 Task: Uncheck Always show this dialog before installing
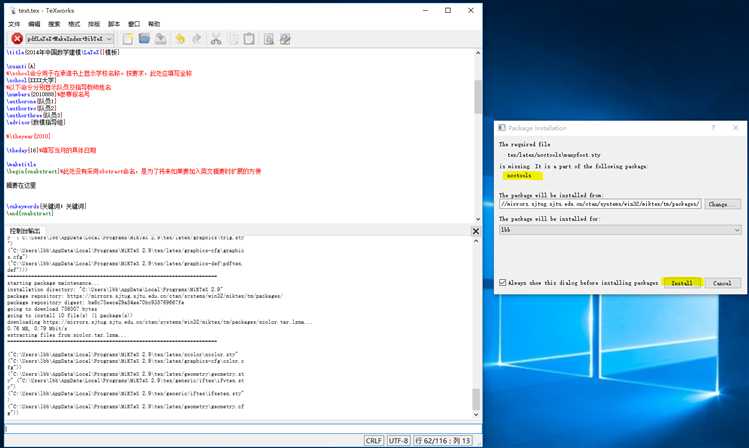[503, 283]
